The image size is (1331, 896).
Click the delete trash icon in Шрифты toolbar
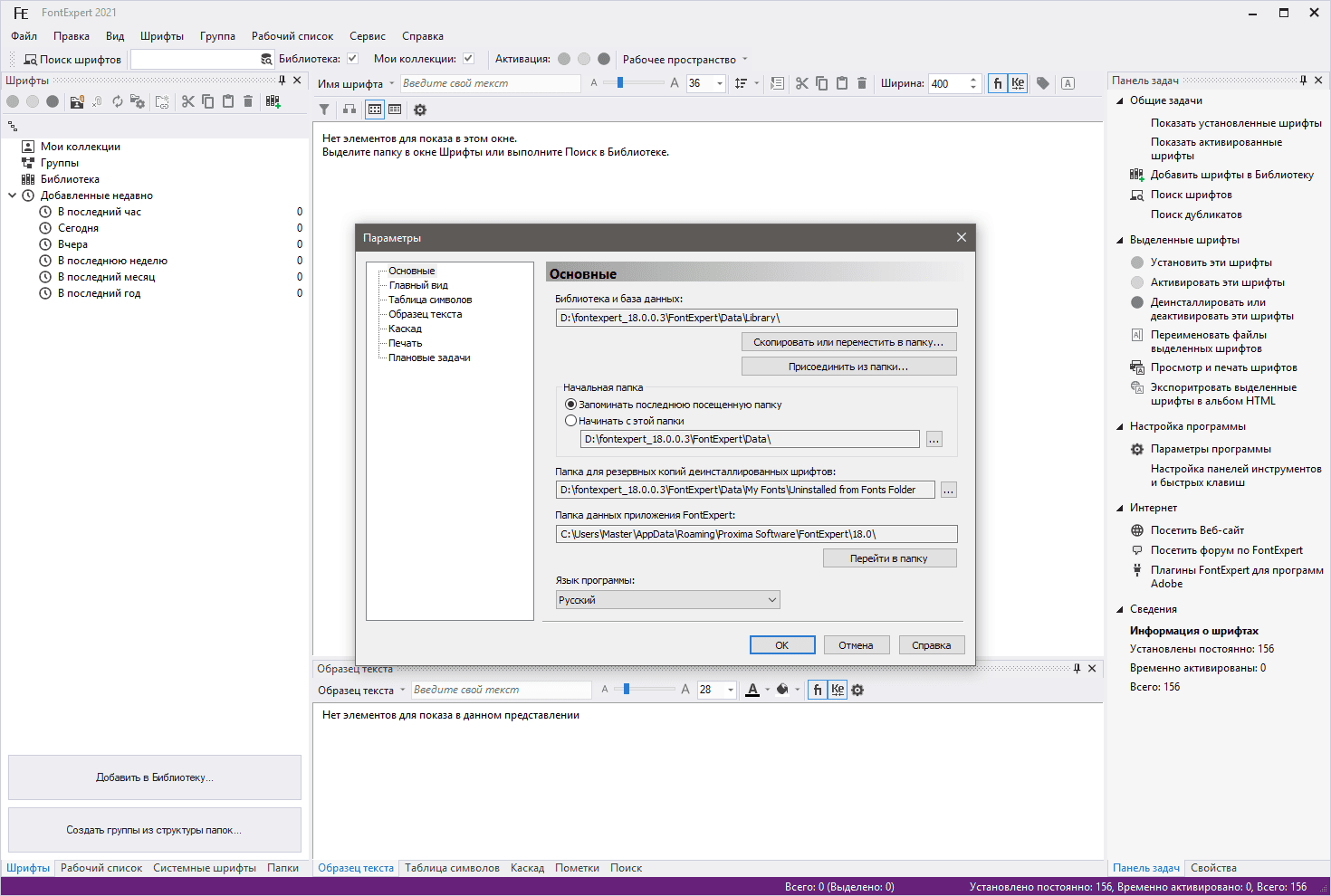pyautogui.click(x=248, y=101)
